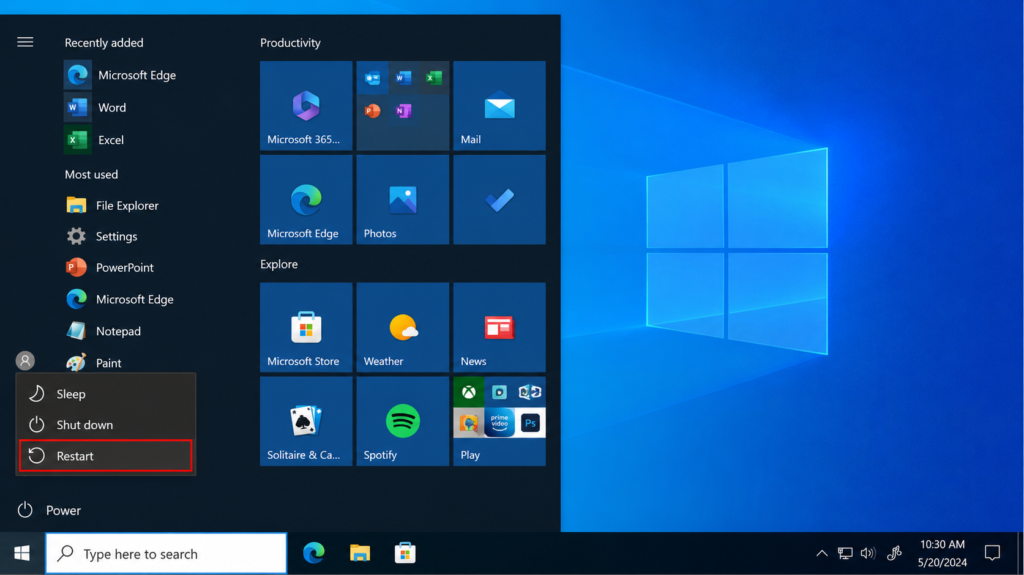This screenshot has width=1024, height=575.
Task: Open the Spotify tile
Action: click(x=403, y=421)
